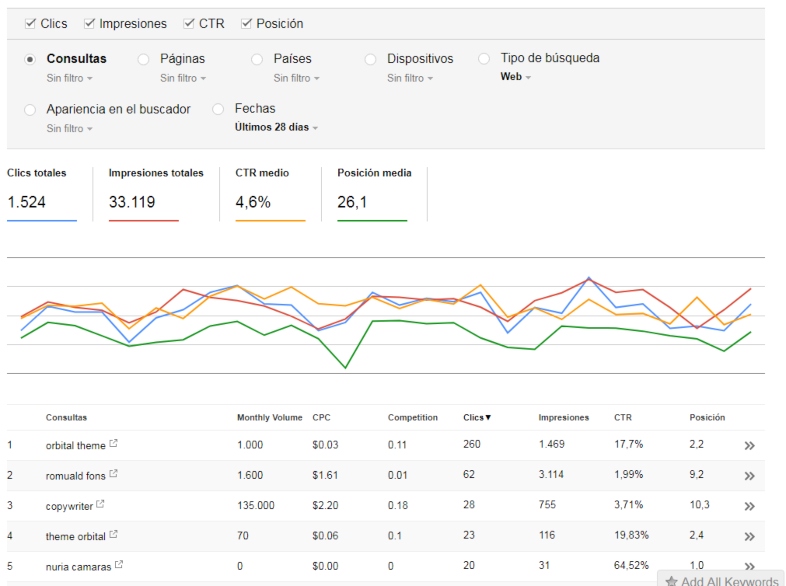The image size is (786, 586).
Task: Select Apariencia en el buscador radio button
Action: (x=30, y=110)
